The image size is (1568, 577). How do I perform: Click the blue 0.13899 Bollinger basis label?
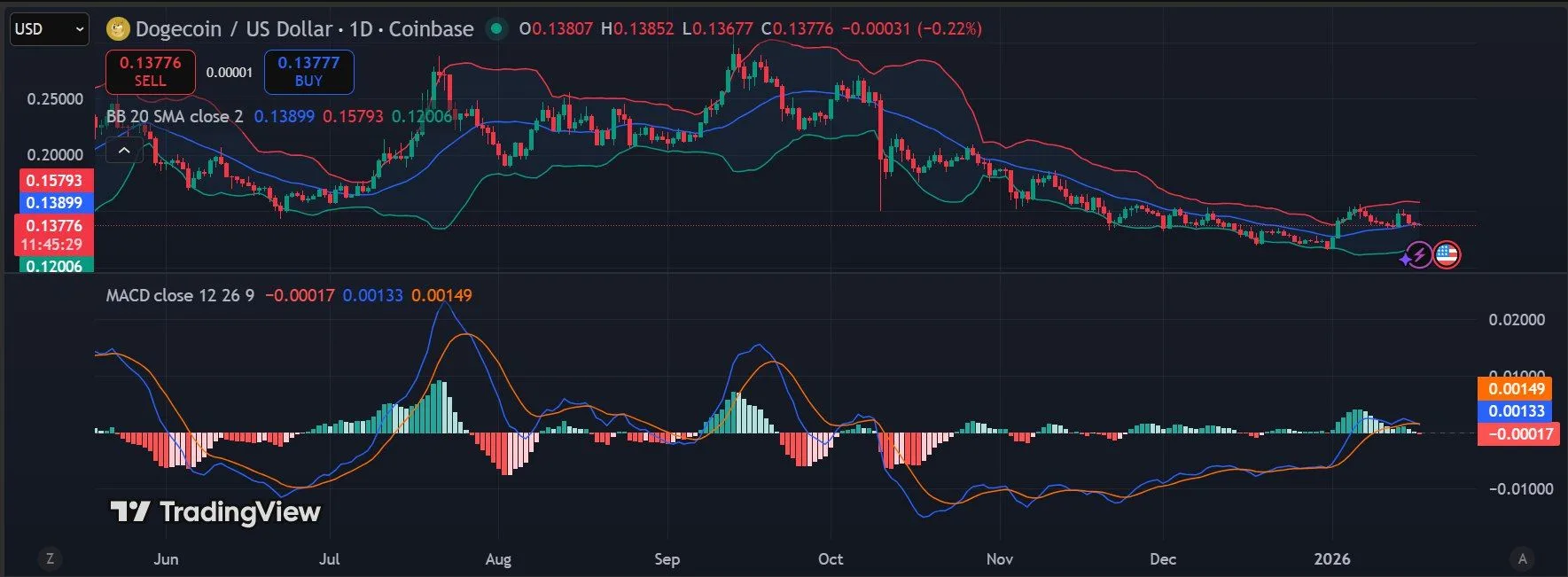pyautogui.click(x=55, y=203)
